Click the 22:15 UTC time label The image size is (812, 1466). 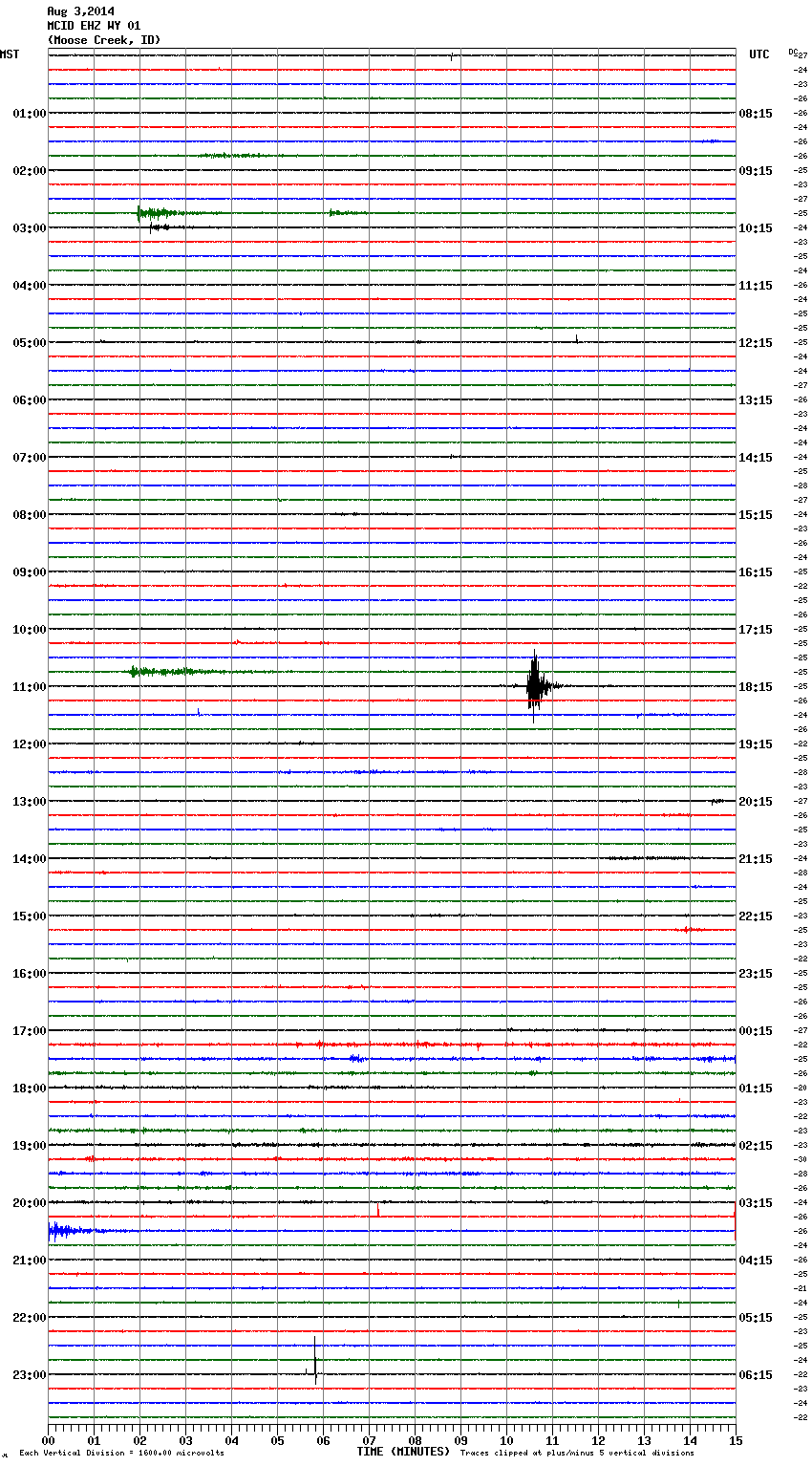click(756, 916)
